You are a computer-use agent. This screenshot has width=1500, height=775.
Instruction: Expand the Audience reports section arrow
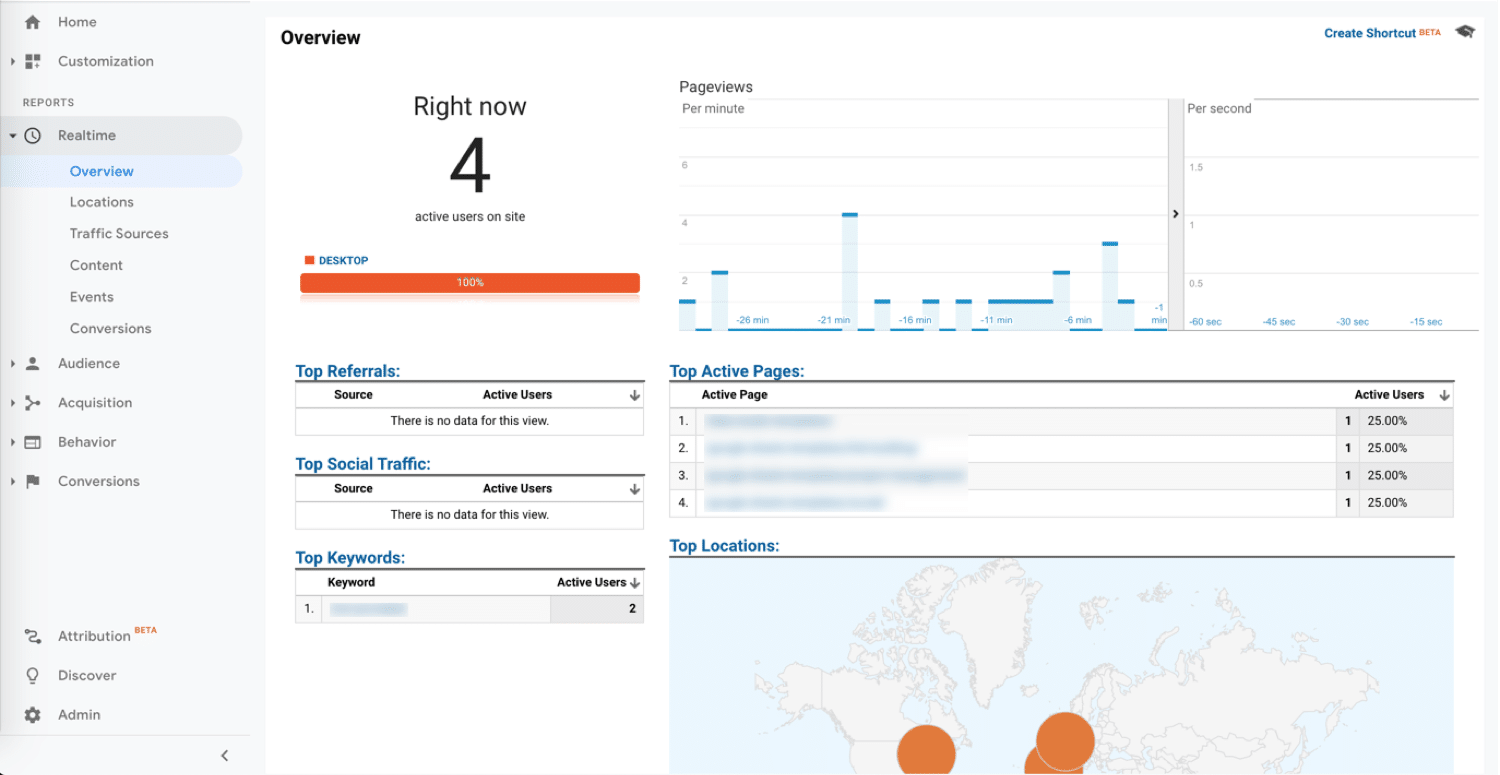click(x=13, y=364)
